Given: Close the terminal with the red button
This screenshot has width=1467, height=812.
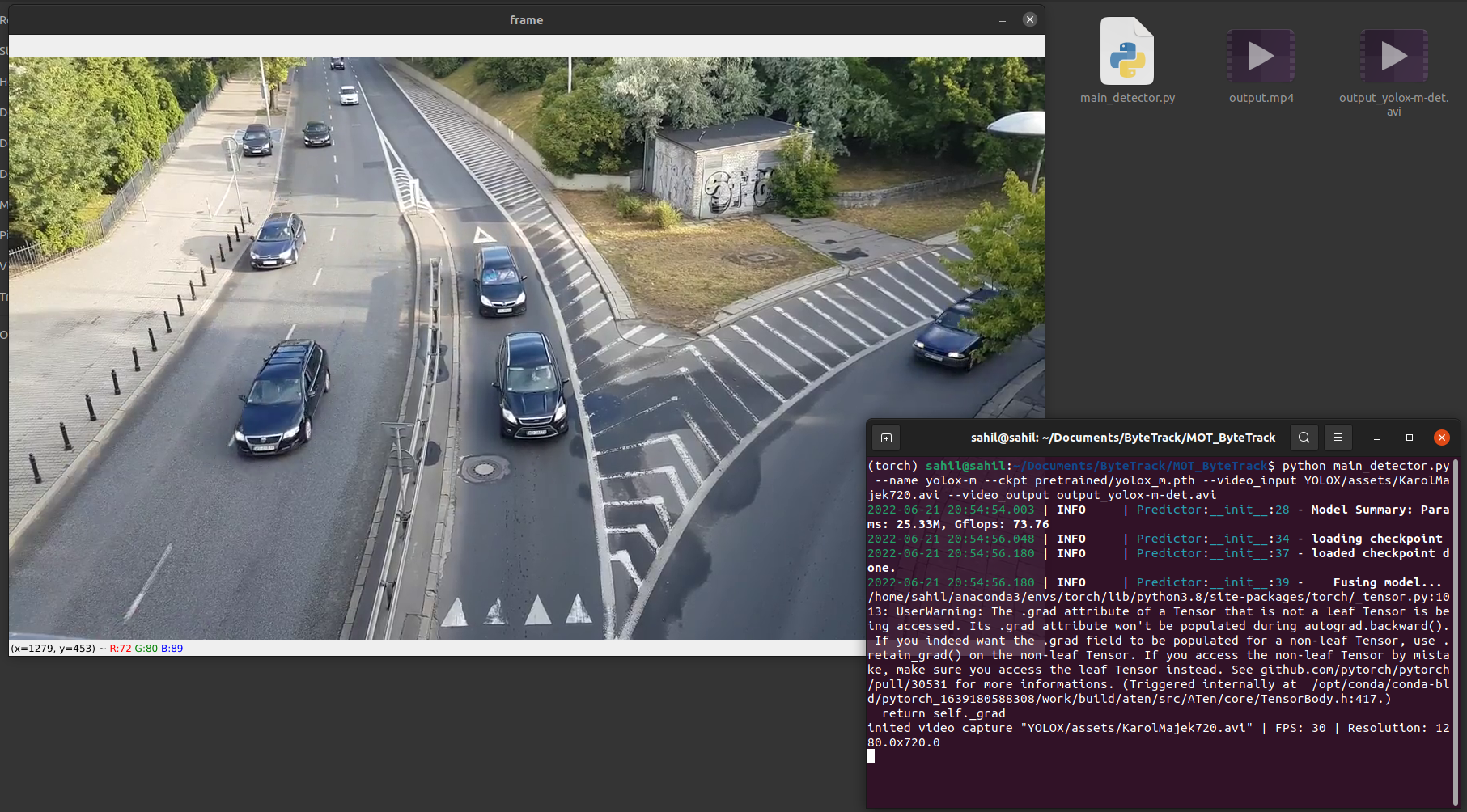Looking at the screenshot, I should pyautogui.click(x=1442, y=438).
